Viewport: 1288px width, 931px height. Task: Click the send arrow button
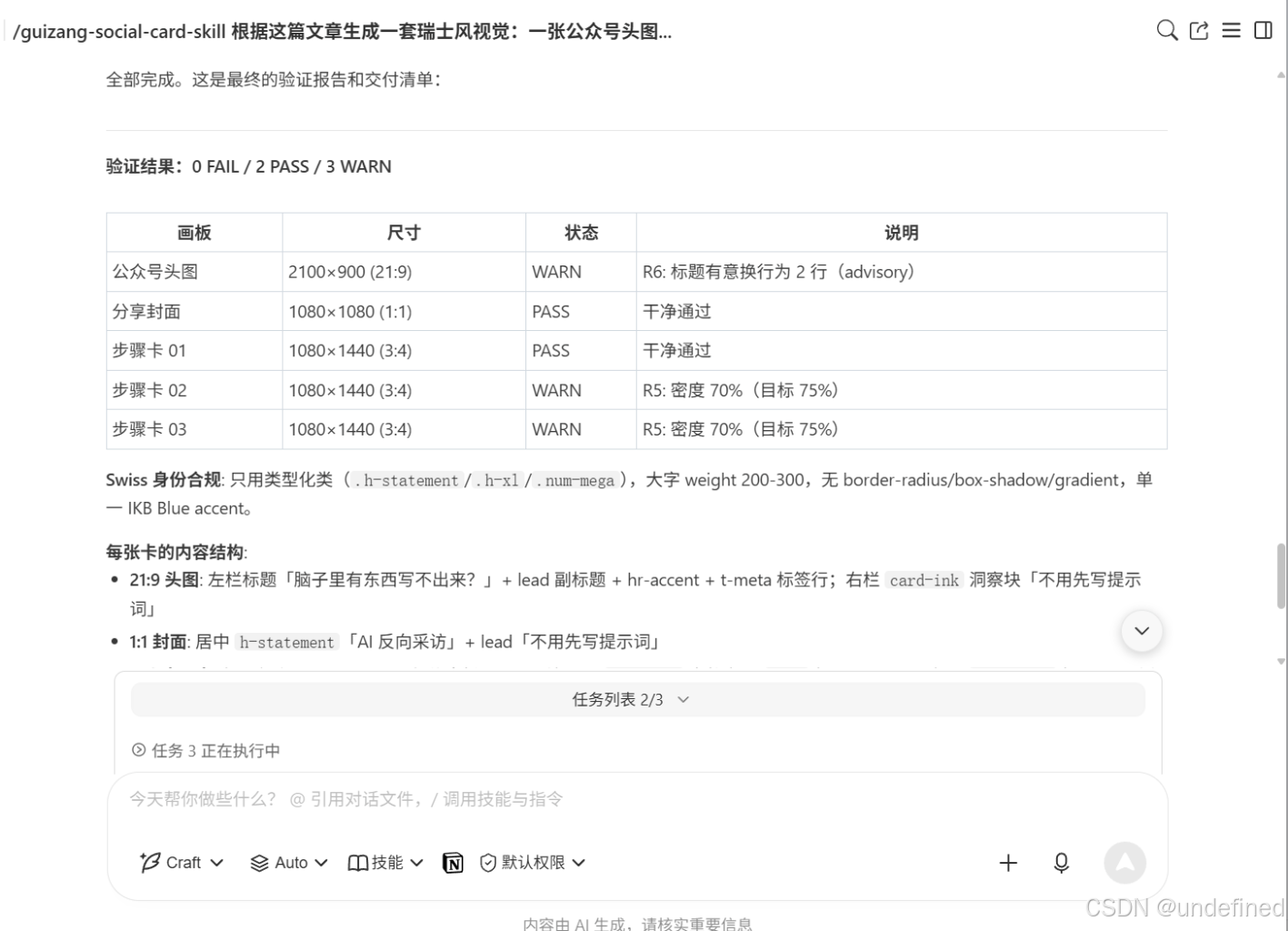pyautogui.click(x=1124, y=863)
